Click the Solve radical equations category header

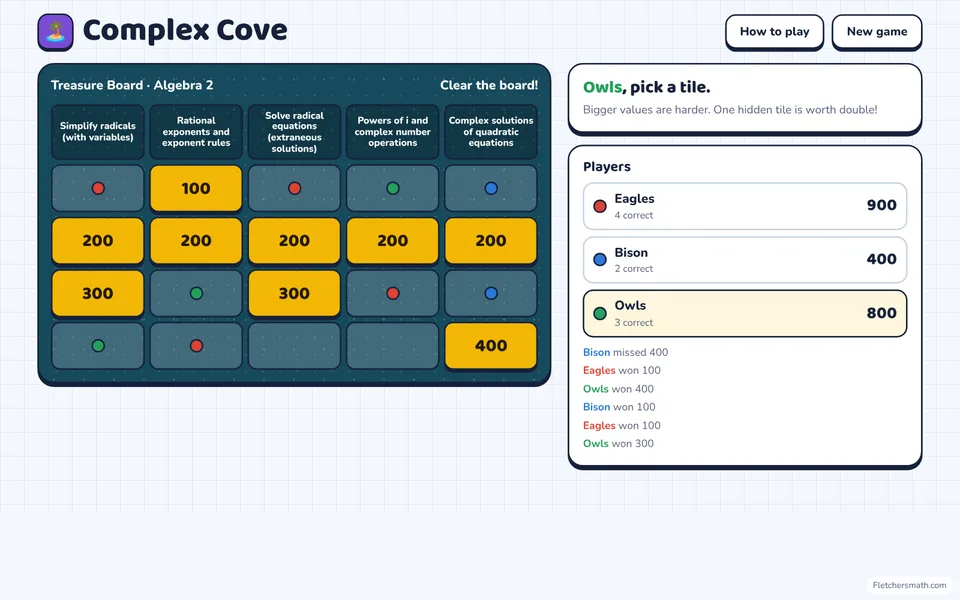[x=294, y=132]
